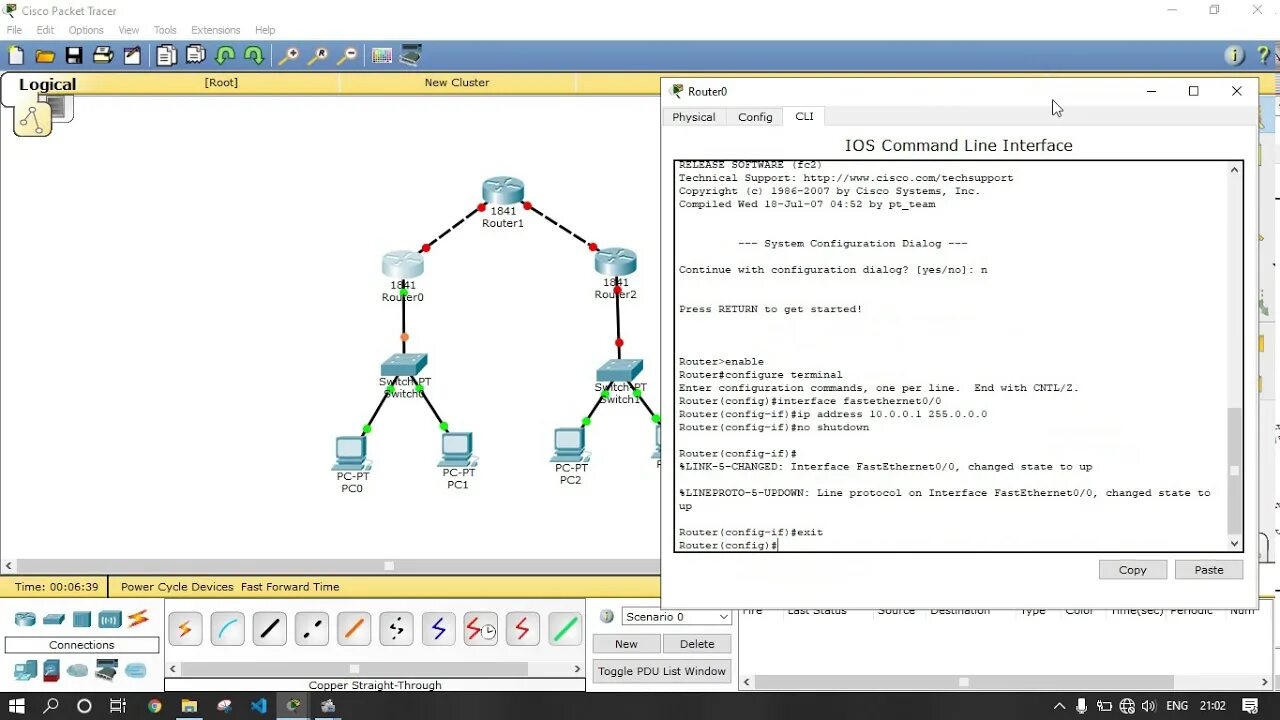Select the Wireless Devices category icon

[110, 619]
